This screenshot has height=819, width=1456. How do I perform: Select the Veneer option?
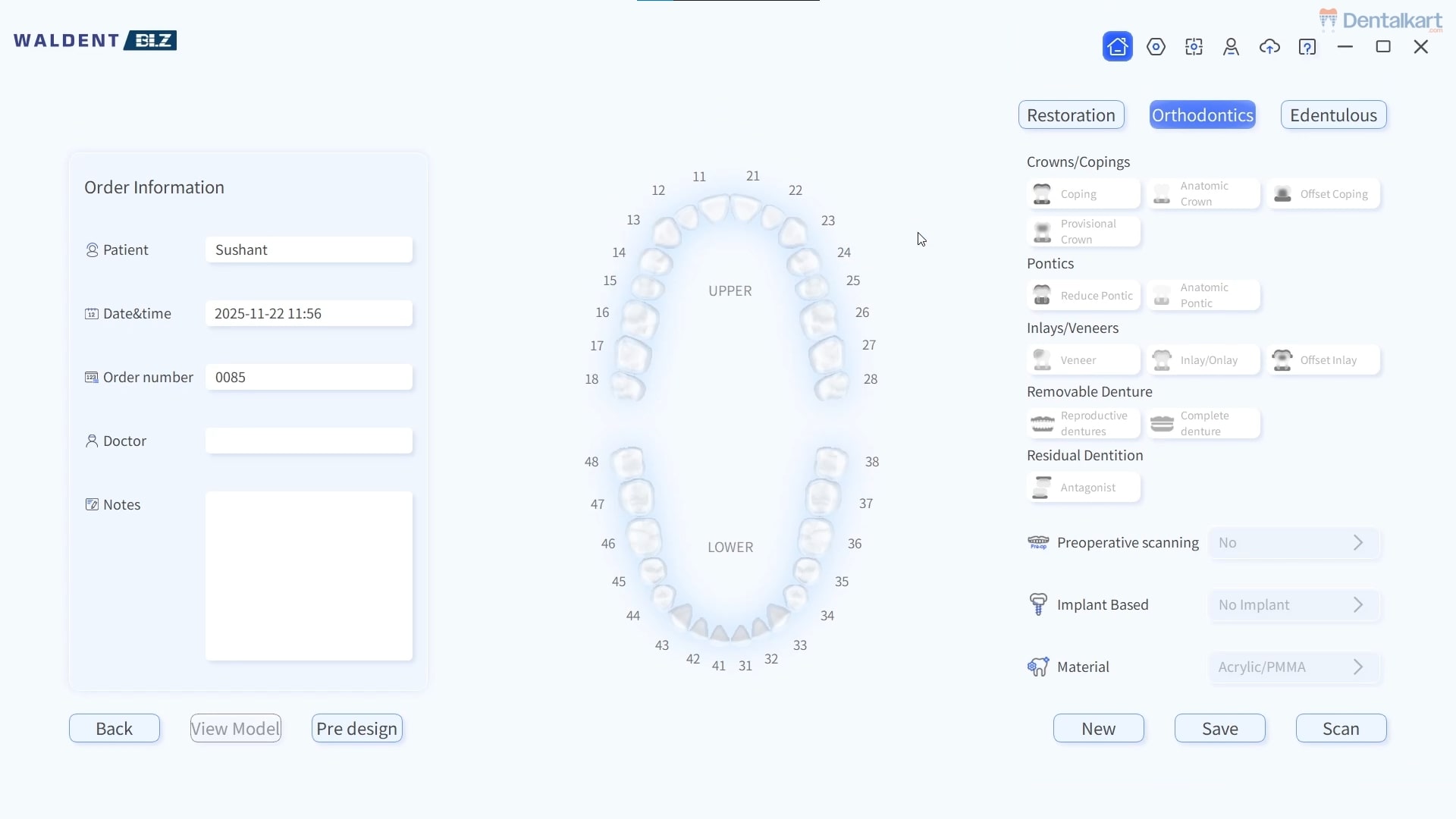click(1083, 360)
